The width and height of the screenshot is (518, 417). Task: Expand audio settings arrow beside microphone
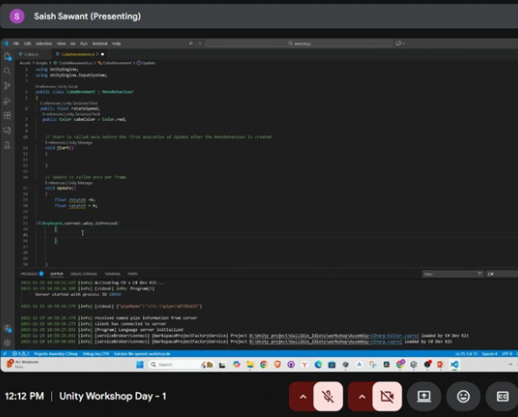(303, 396)
